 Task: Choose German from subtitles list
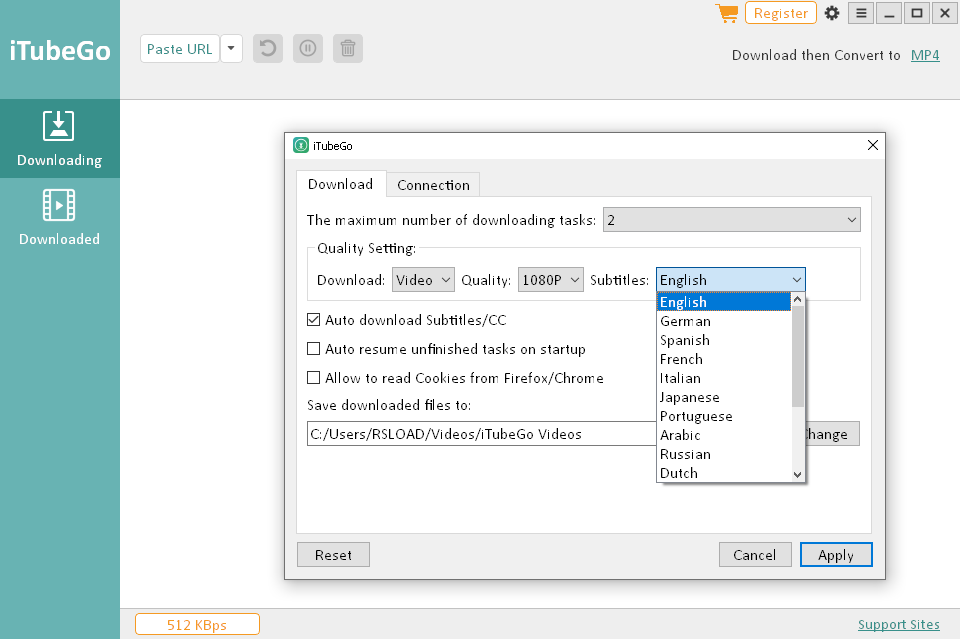pyautogui.click(x=724, y=321)
